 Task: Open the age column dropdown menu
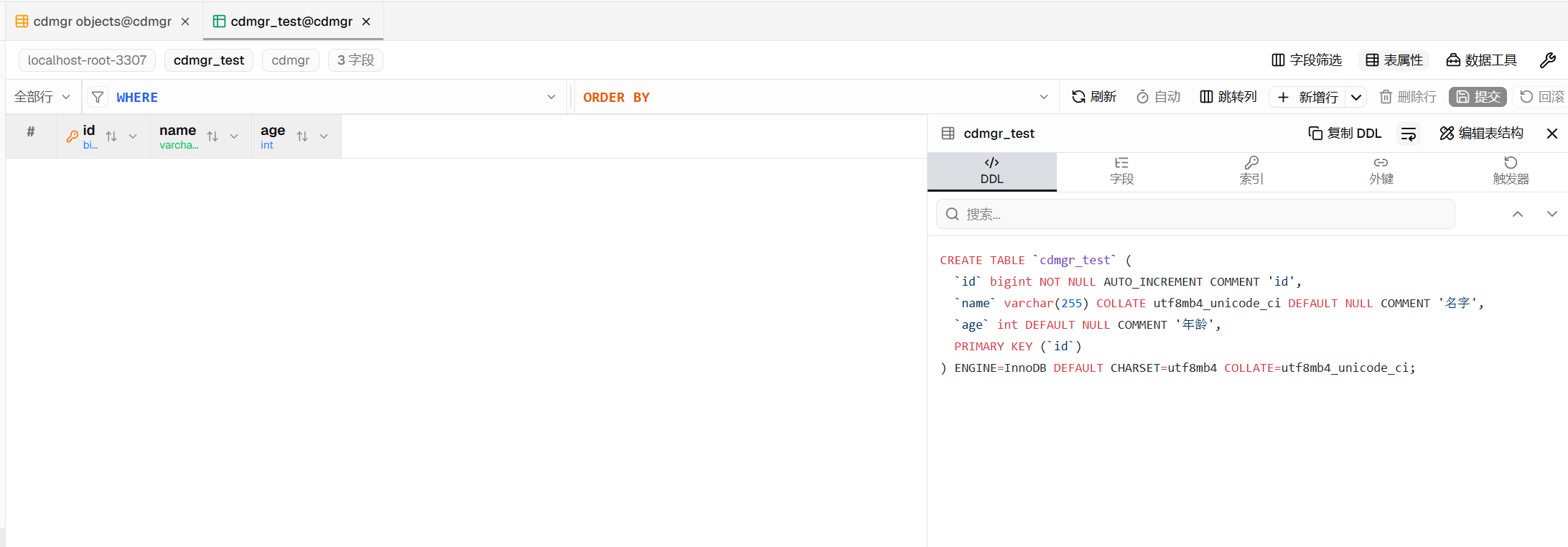pos(324,136)
